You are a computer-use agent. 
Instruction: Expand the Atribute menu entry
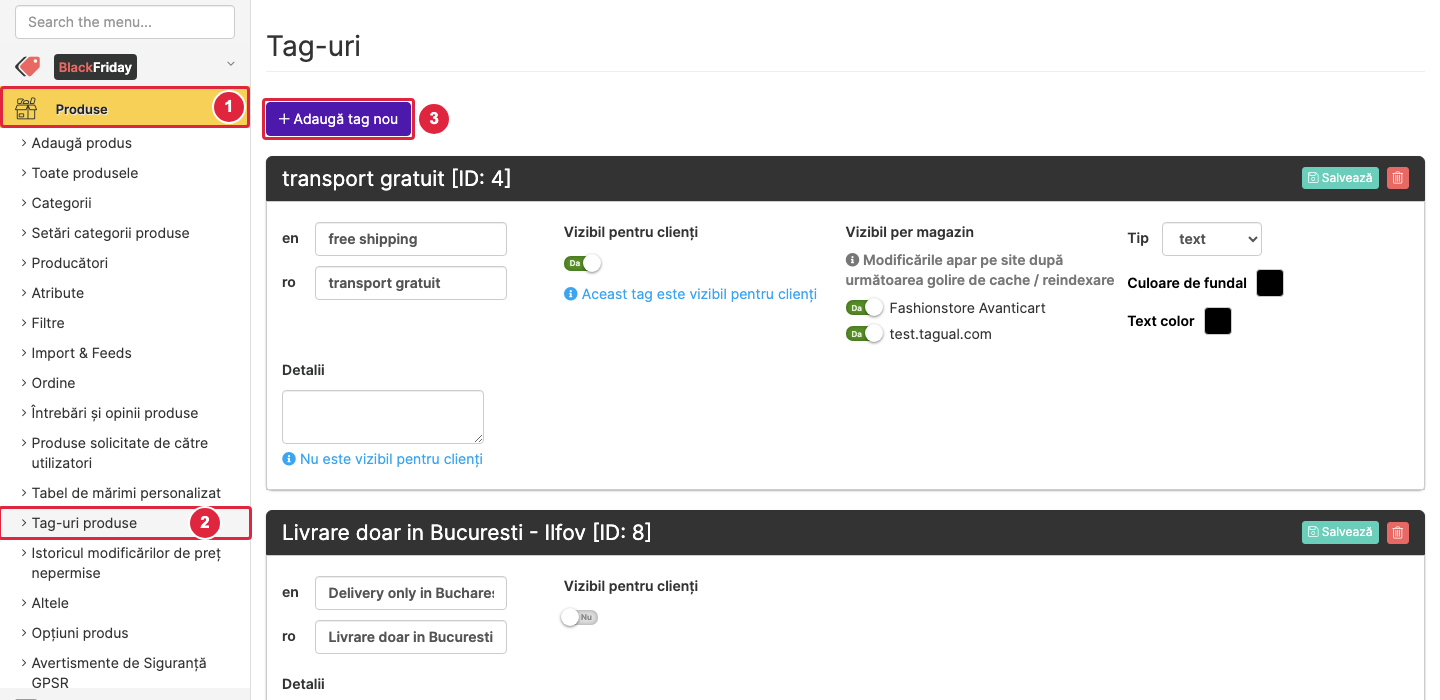[x=58, y=293]
